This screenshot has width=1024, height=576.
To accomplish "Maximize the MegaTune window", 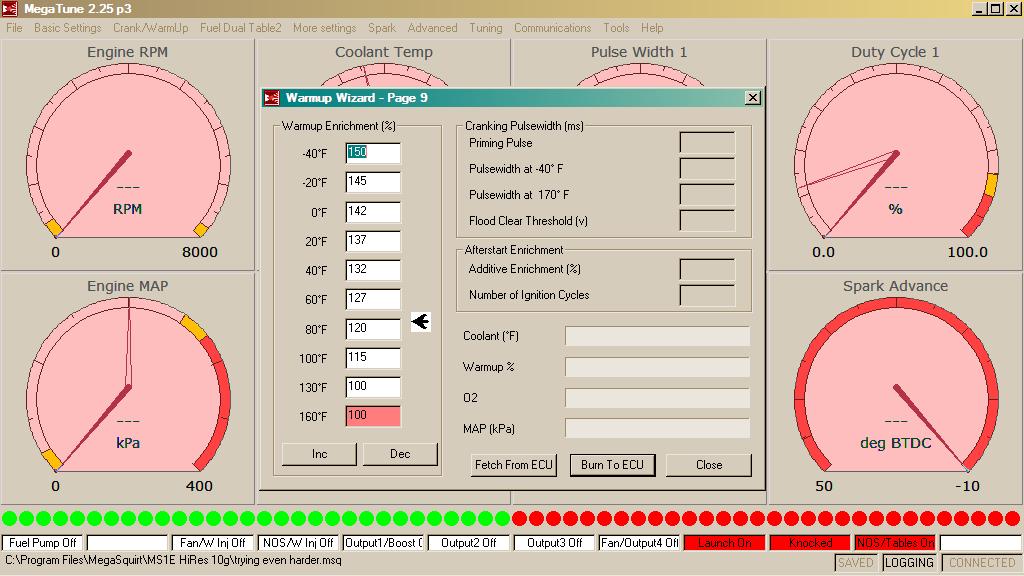I will pyautogui.click(x=995, y=8).
